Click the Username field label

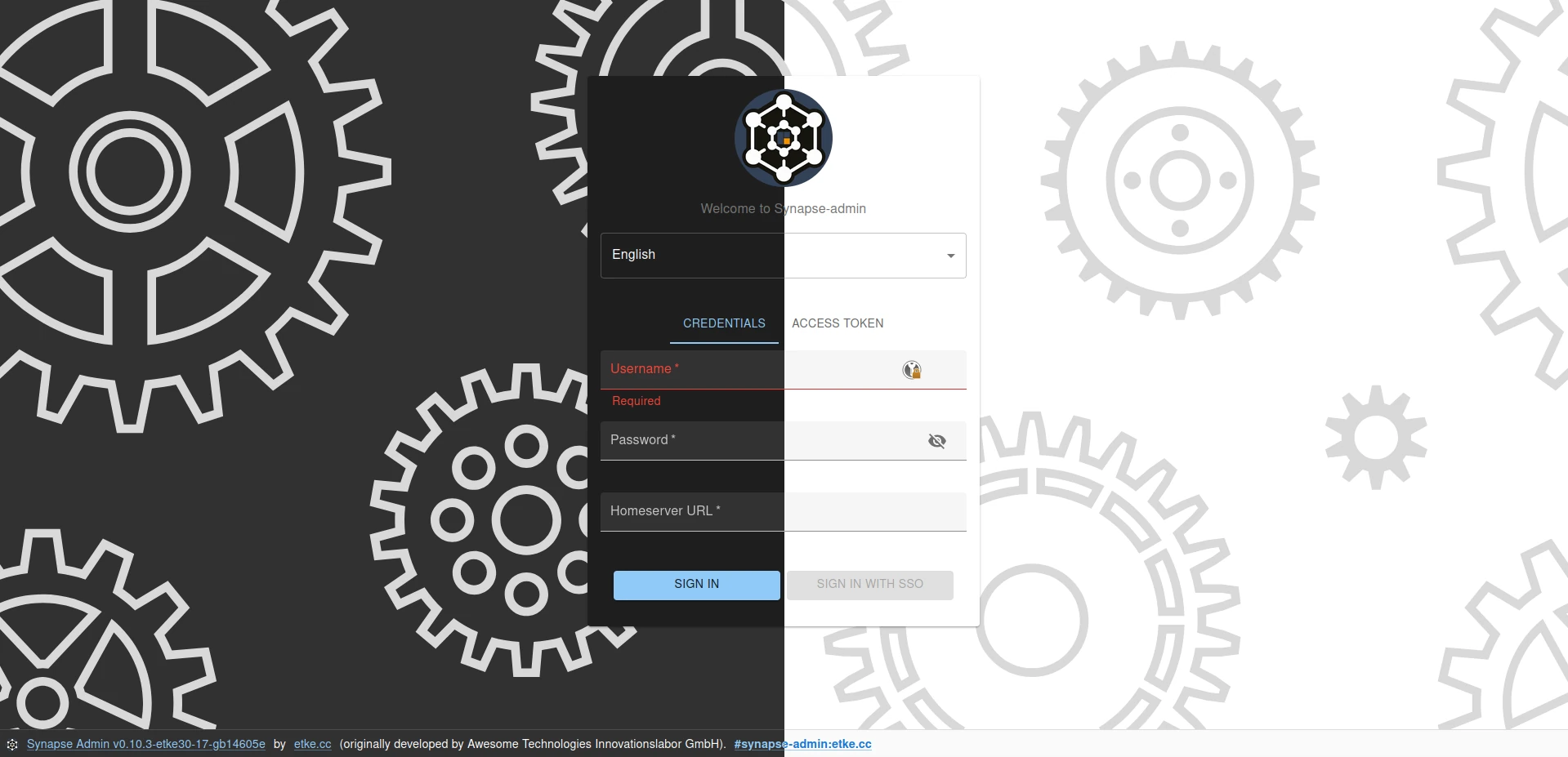pyautogui.click(x=641, y=368)
